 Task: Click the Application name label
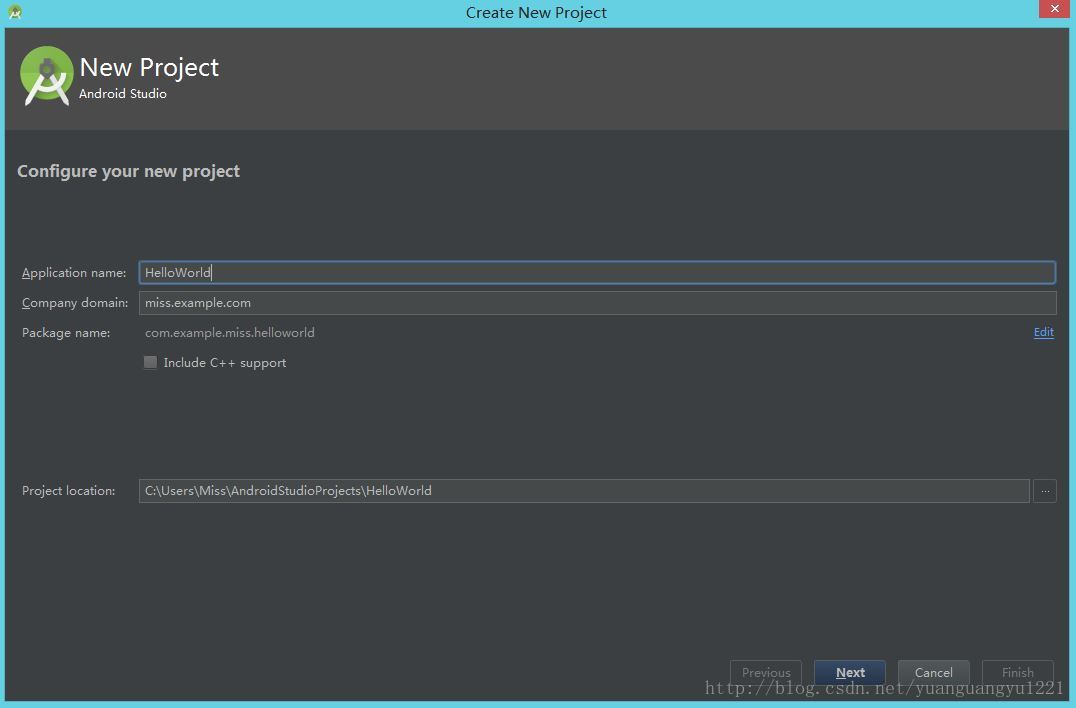(74, 273)
